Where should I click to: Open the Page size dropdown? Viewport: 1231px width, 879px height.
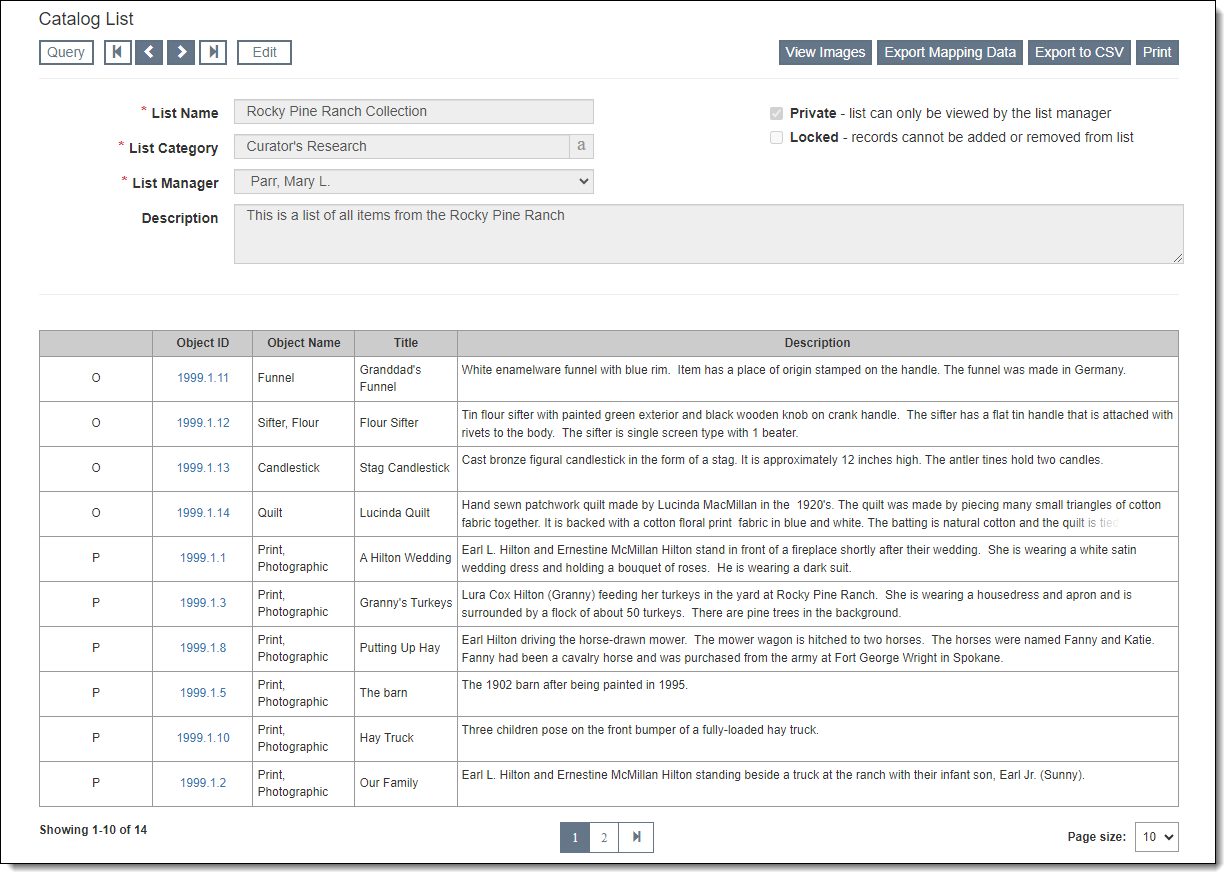pyautogui.click(x=1156, y=837)
